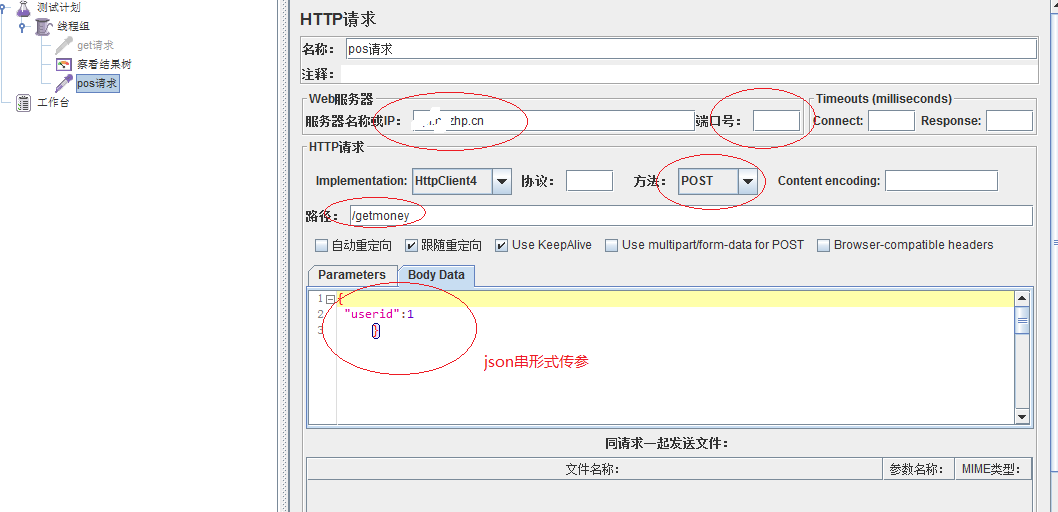Click the 名称 field containing pos请求
1058x512 pixels.
(x=691, y=49)
